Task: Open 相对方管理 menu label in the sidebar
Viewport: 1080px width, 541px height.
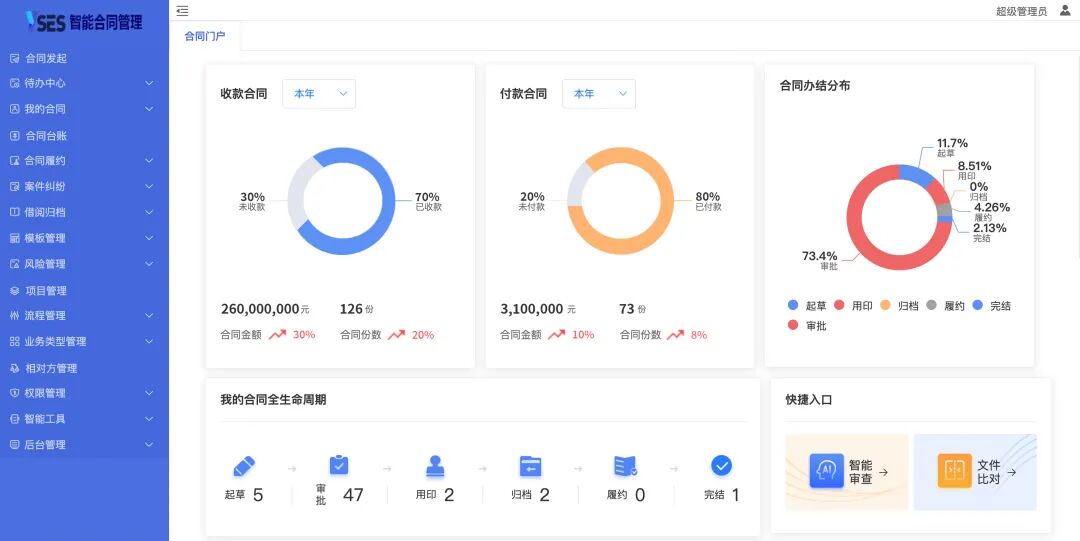Action: point(51,368)
